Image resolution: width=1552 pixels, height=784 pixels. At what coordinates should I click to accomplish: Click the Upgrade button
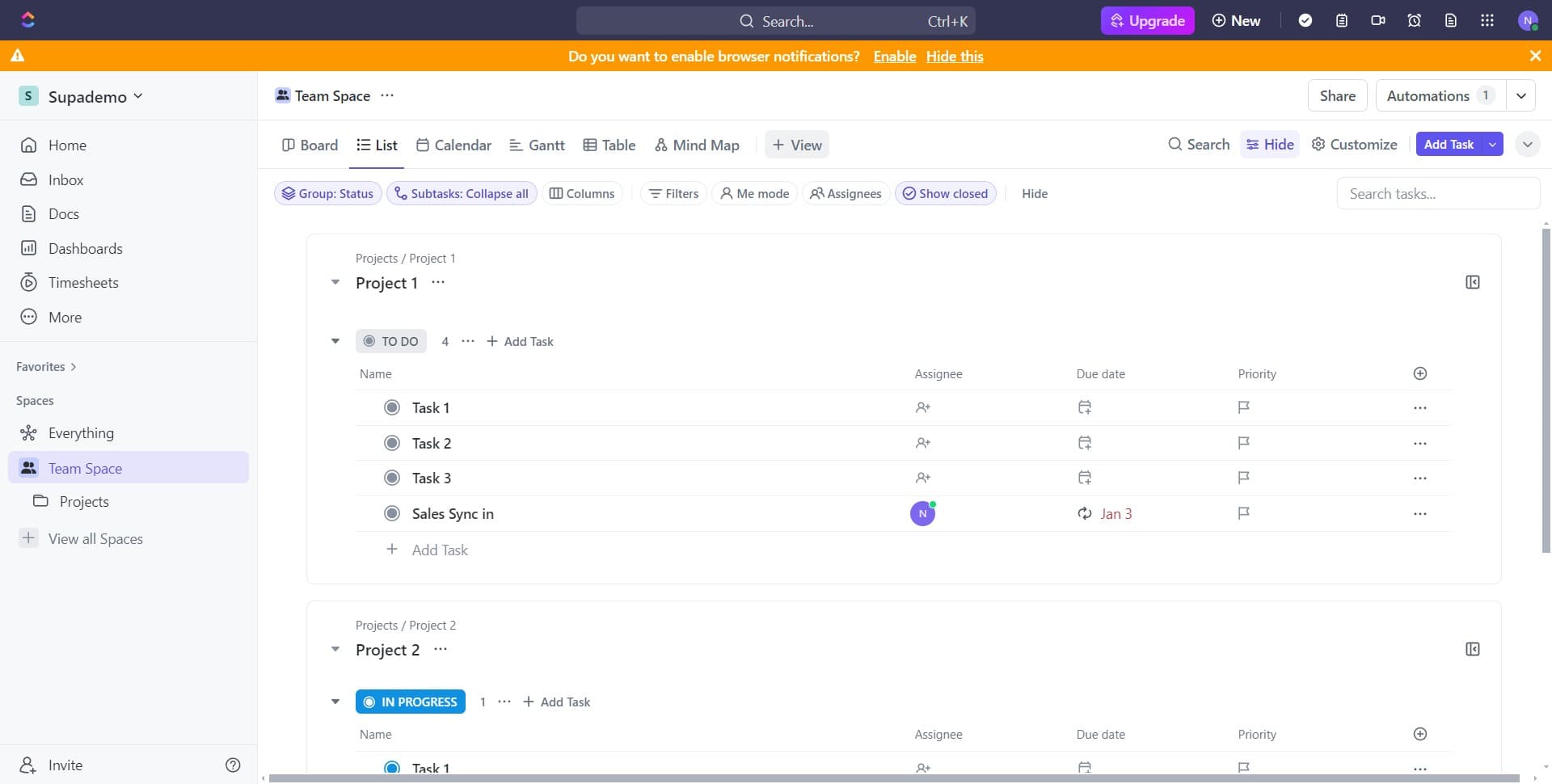[x=1147, y=20]
